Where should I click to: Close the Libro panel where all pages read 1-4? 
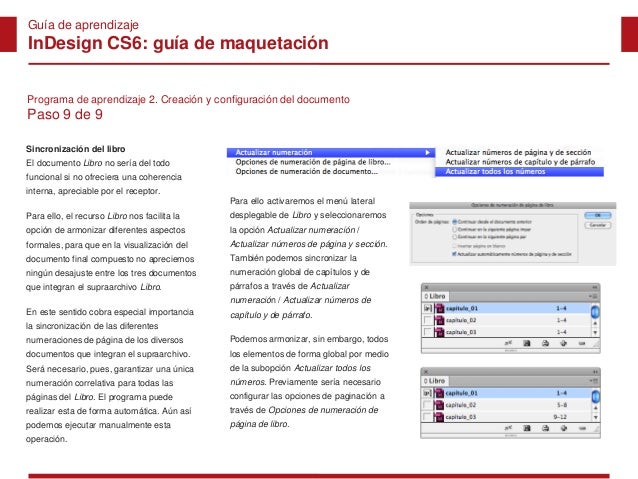426,287
